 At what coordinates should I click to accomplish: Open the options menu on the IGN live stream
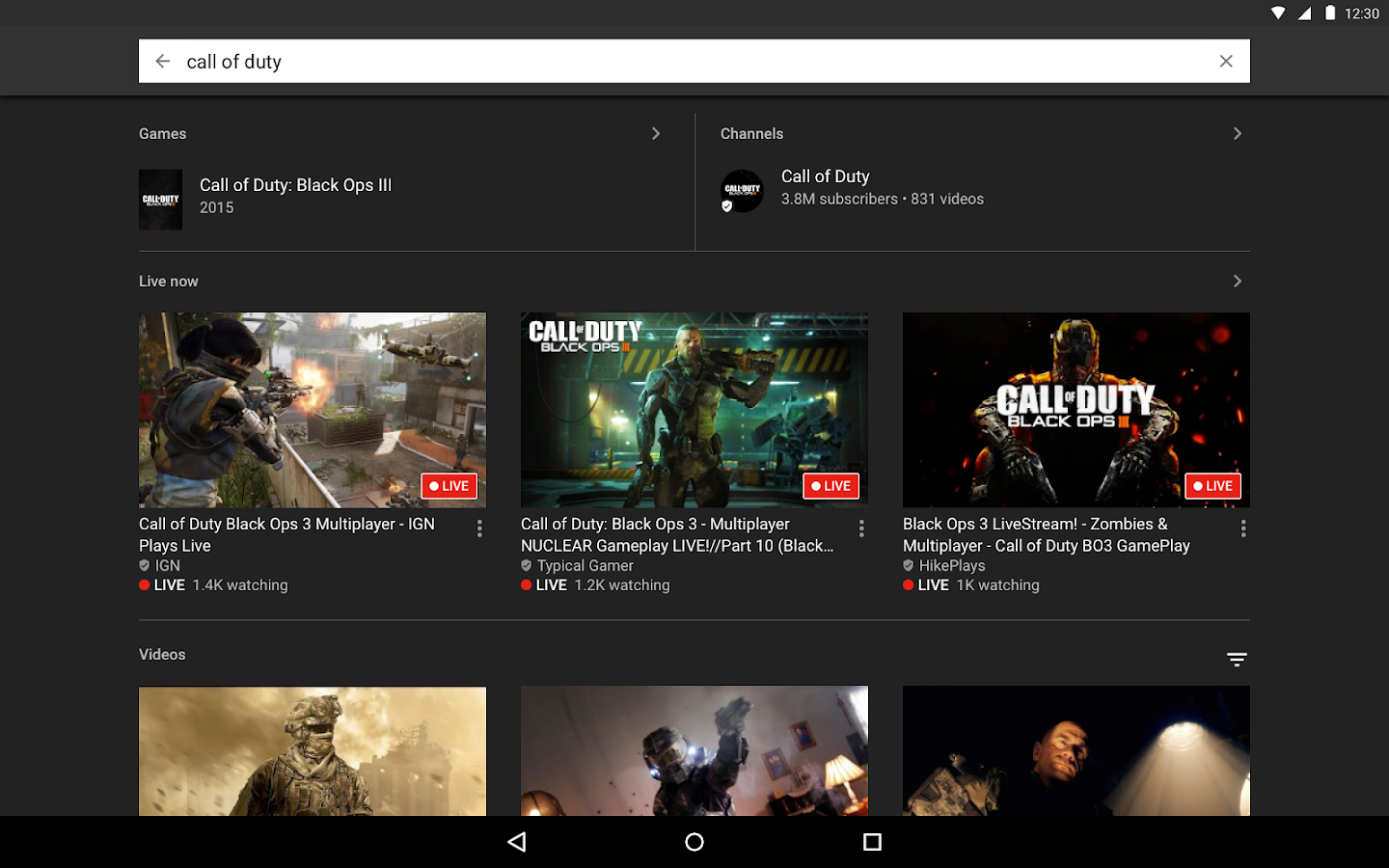[x=479, y=529]
